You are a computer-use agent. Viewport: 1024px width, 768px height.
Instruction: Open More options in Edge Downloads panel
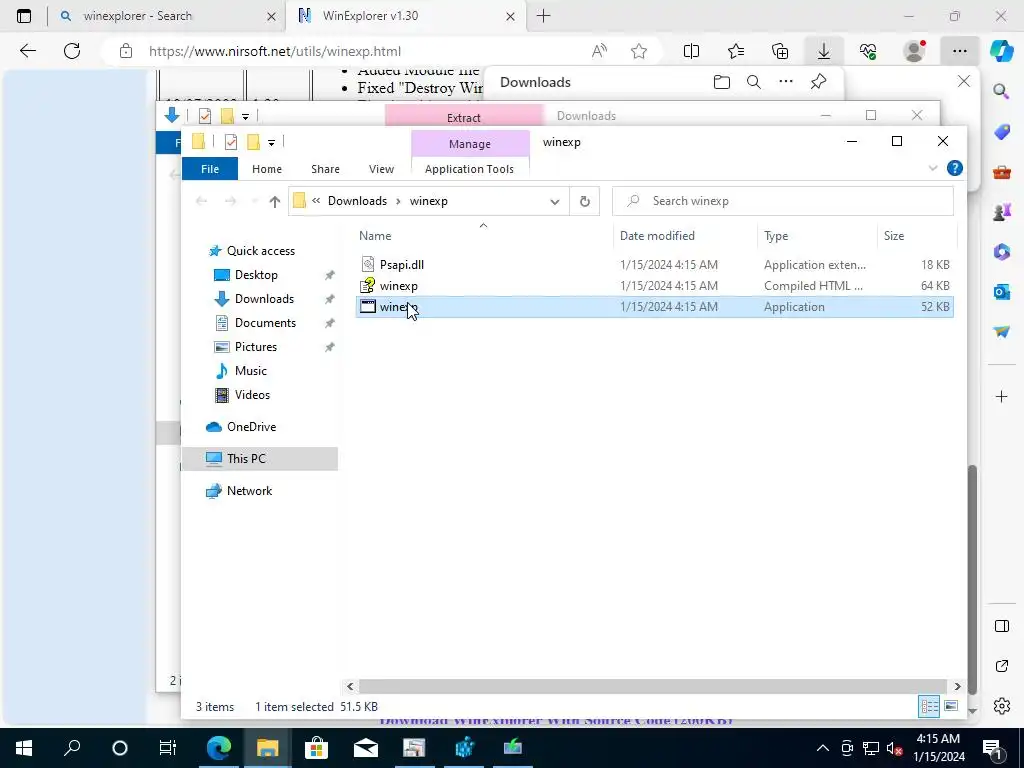[786, 82]
